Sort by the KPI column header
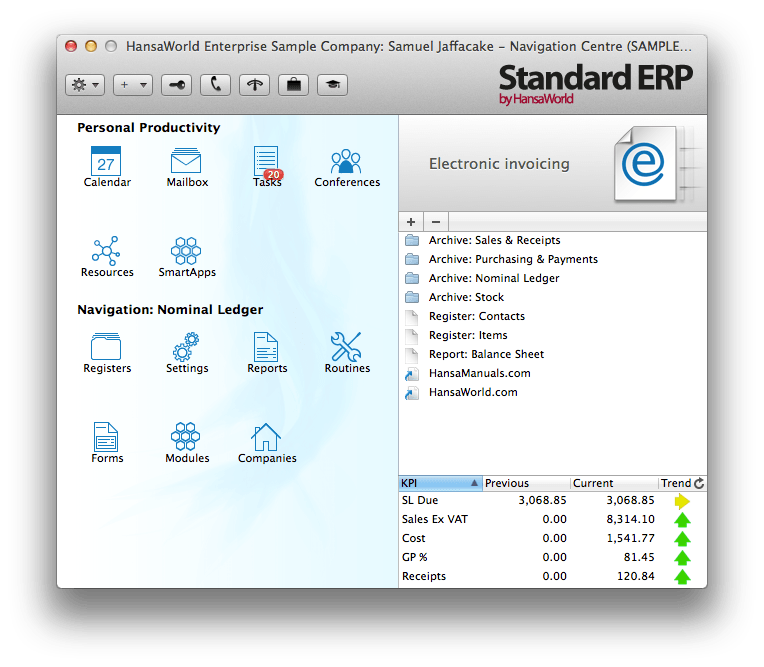Viewport: 764px width, 667px height. pos(440,483)
